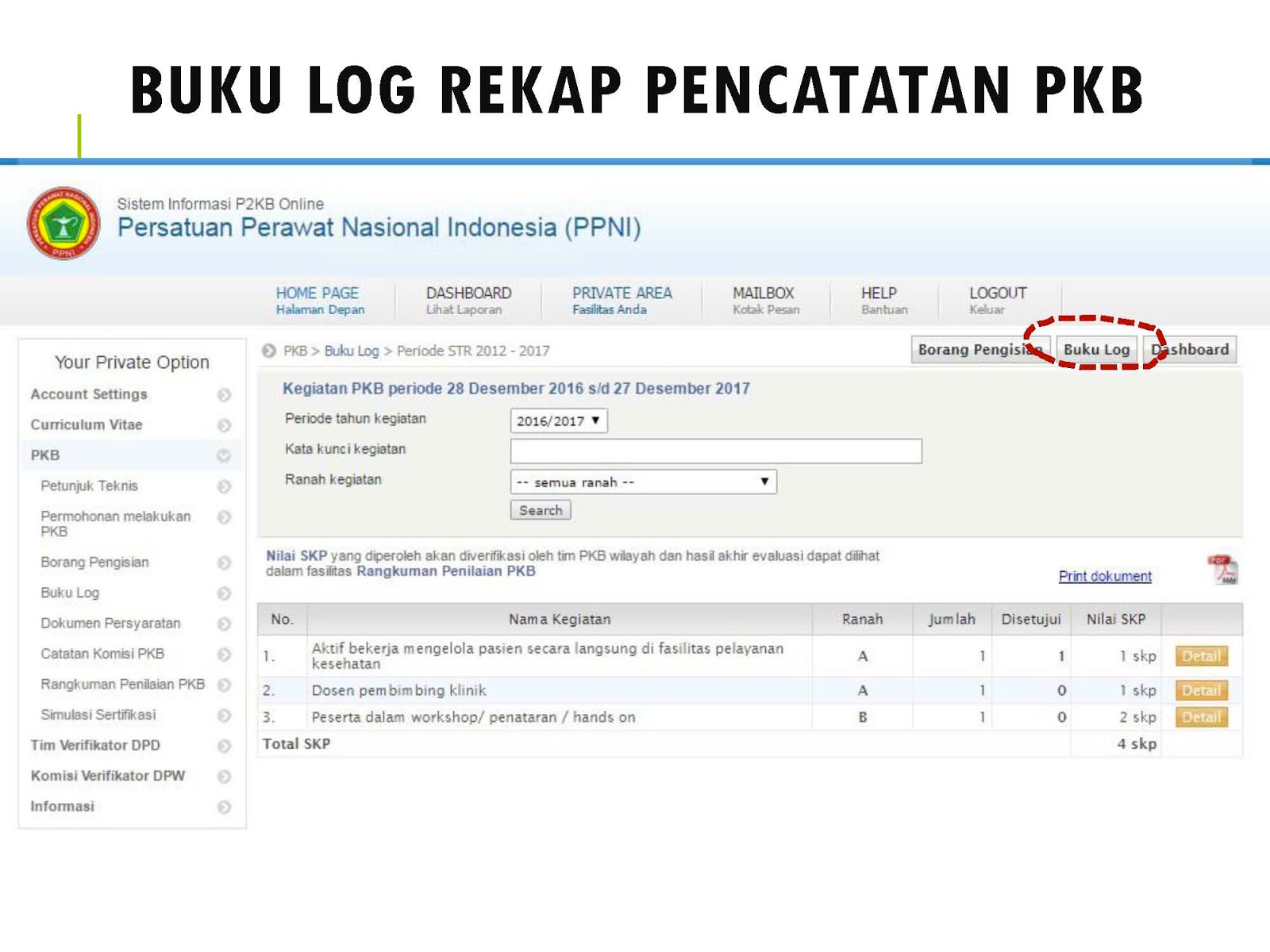This screenshot has height=952, width=1270.
Task: Click the Jumlah column header
Action: coord(952,619)
